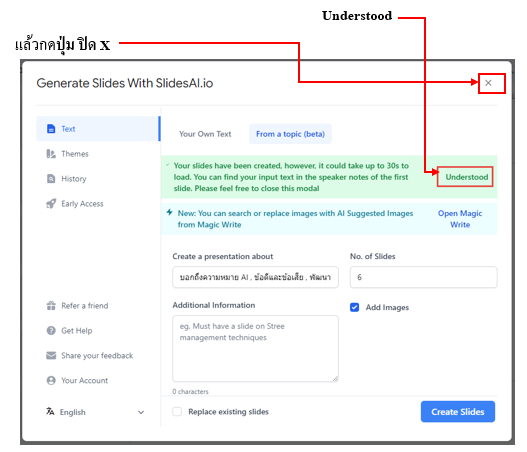
Task: Enable Replace existing slides checkbox
Action: [177, 412]
